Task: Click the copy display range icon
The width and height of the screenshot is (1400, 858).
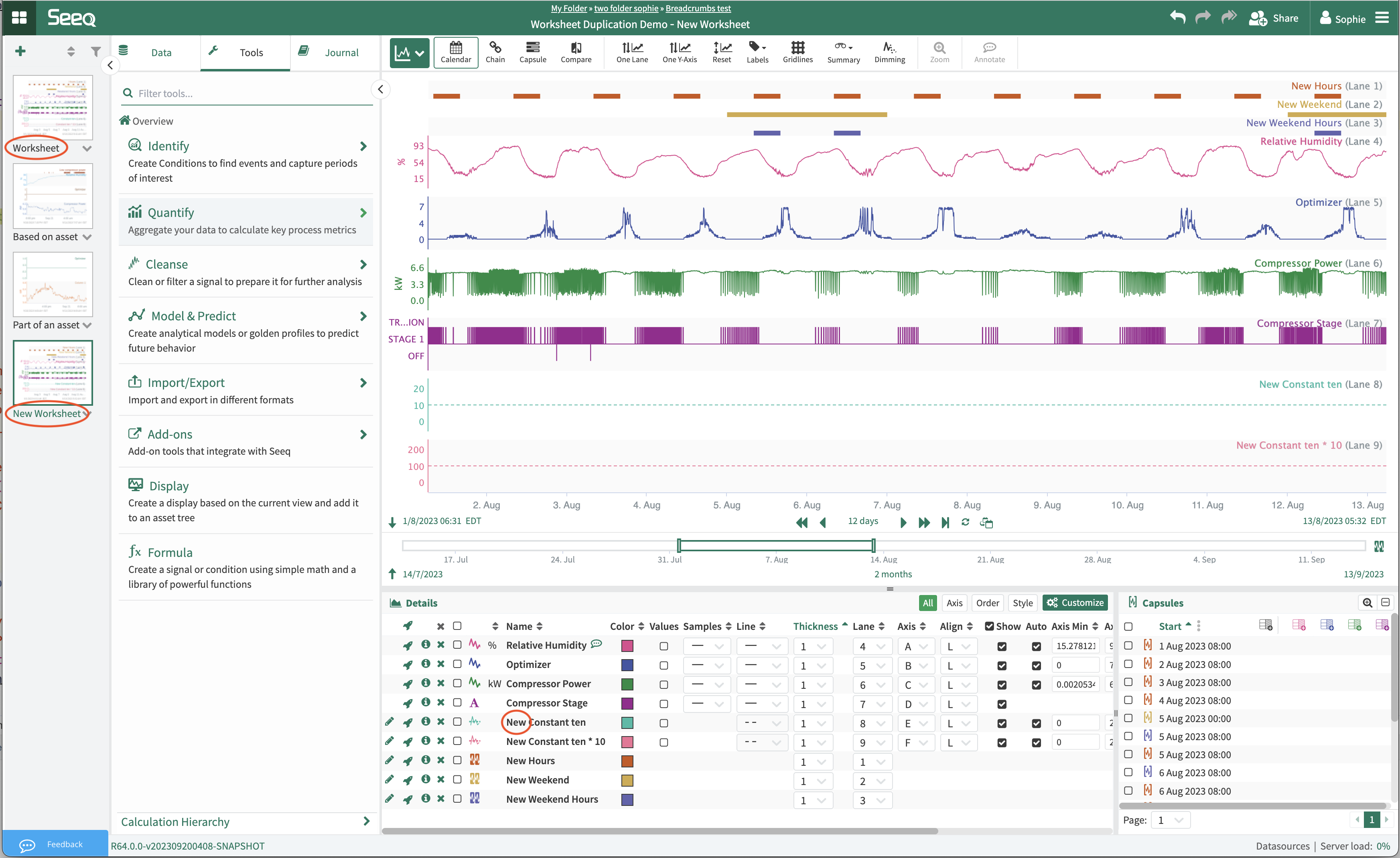Action: tap(986, 522)
